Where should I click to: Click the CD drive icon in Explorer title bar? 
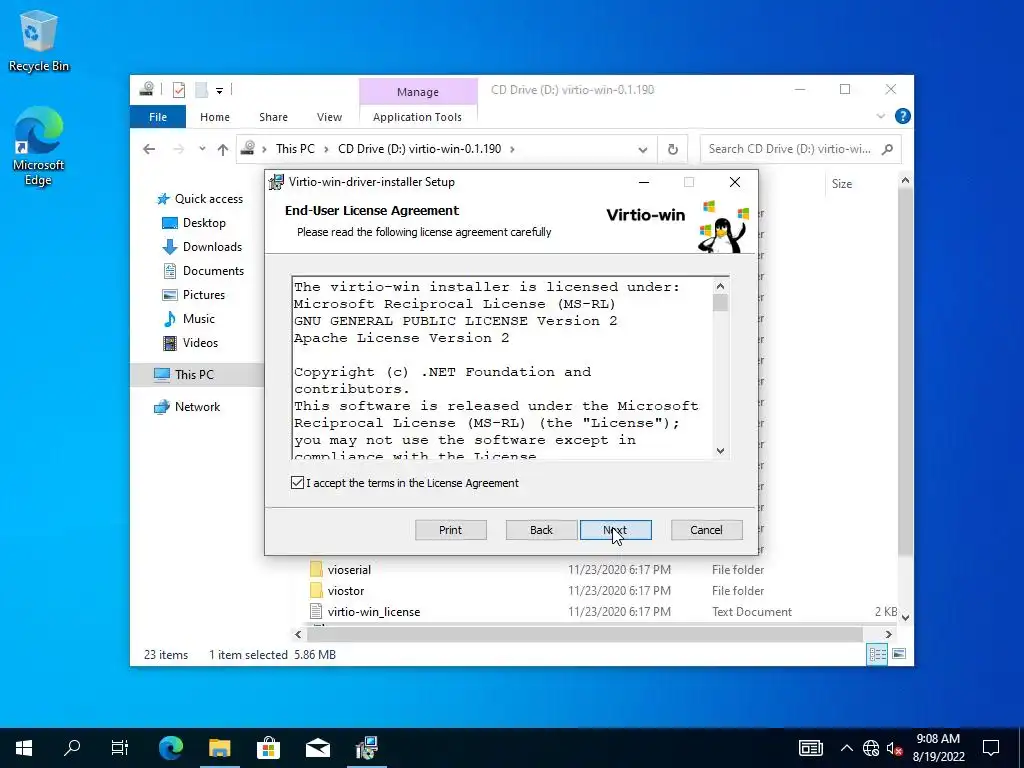(x=147, y=89)
